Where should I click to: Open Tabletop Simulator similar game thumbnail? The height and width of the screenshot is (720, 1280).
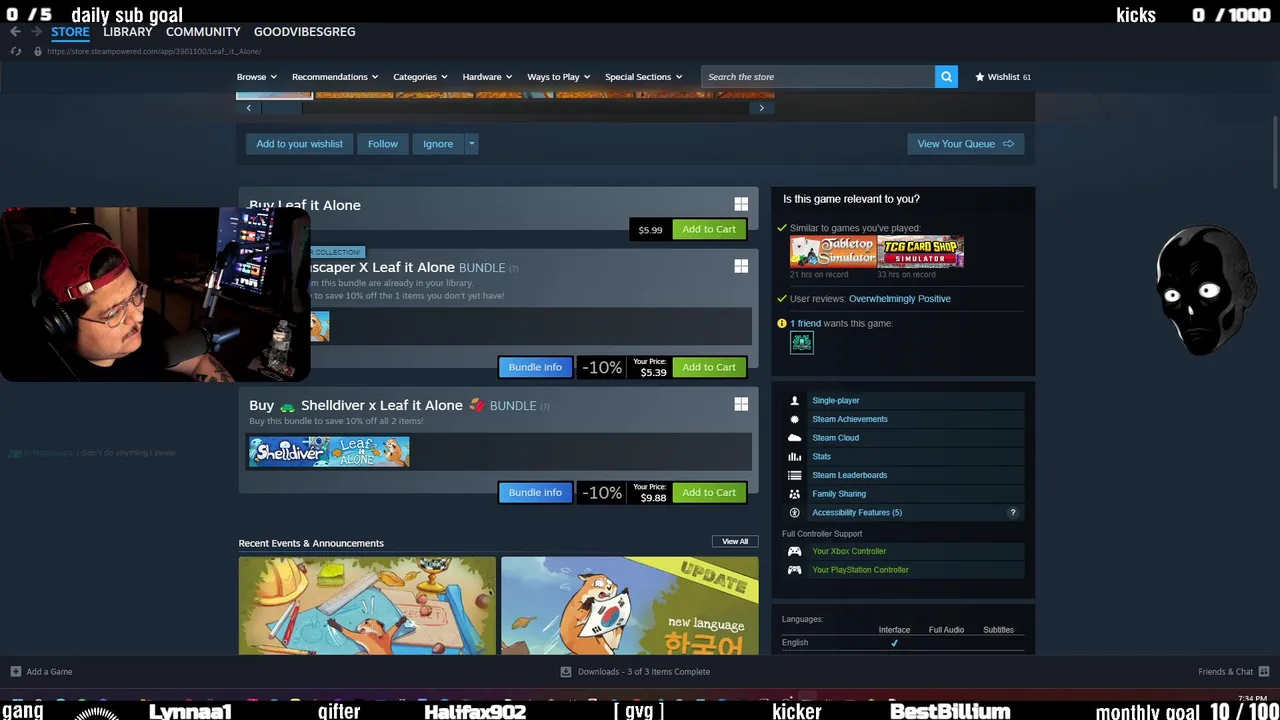tap(833, 252)
